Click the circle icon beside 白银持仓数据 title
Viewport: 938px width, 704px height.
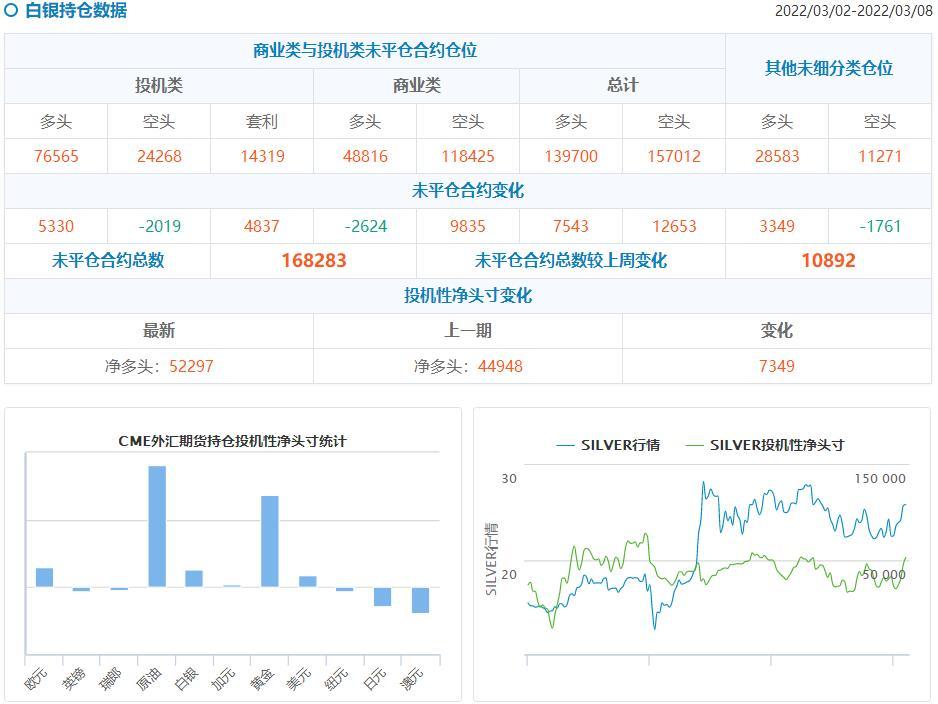(x=11, y=11)
